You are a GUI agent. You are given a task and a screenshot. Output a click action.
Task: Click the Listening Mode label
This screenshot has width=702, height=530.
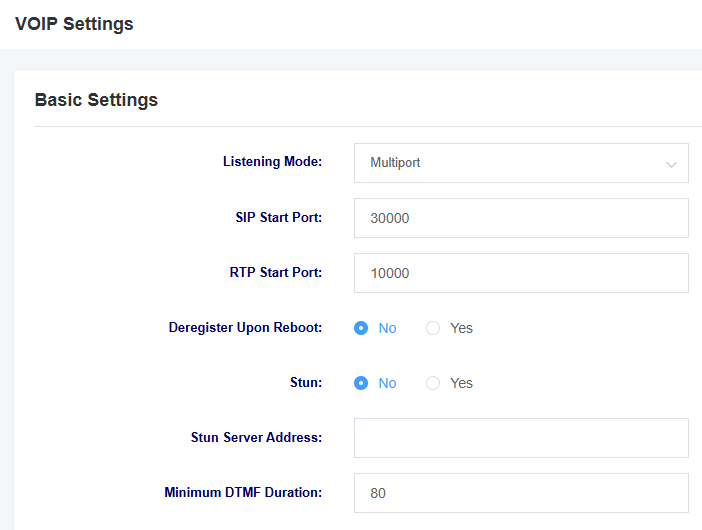(x=272, y=162)
